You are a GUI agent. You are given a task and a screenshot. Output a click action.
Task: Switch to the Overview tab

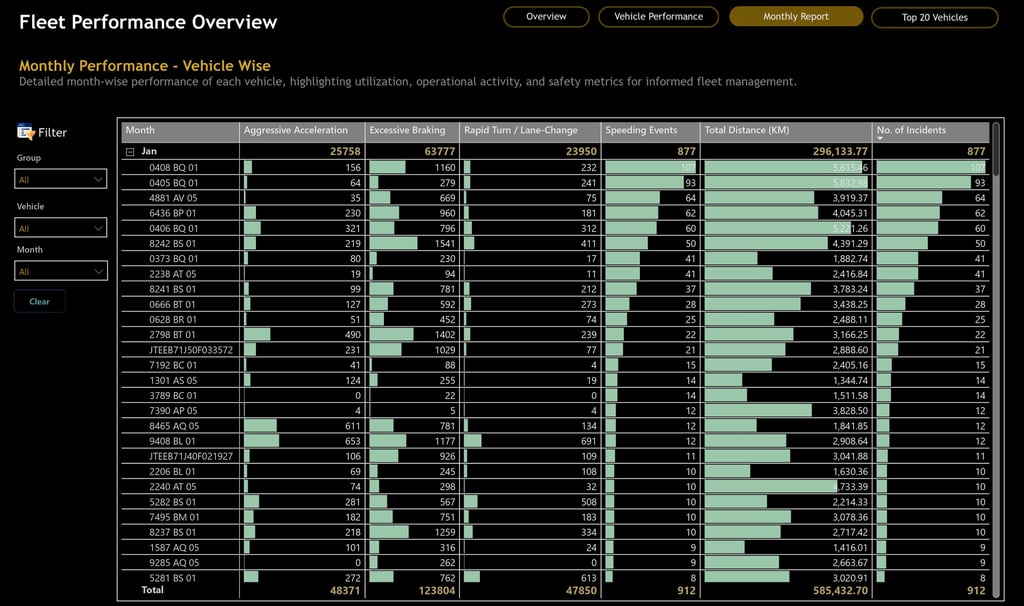[546, 16]
